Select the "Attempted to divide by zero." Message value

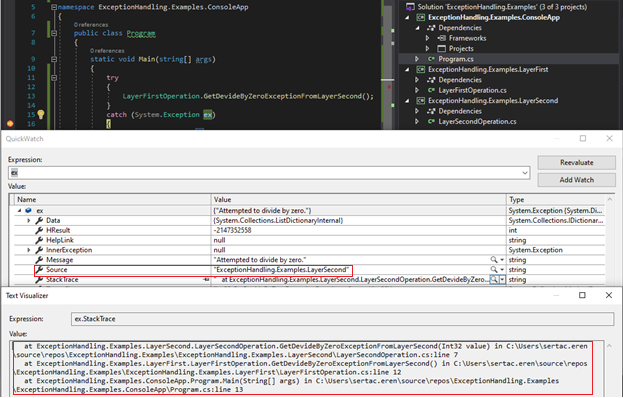tap(260, 260)
